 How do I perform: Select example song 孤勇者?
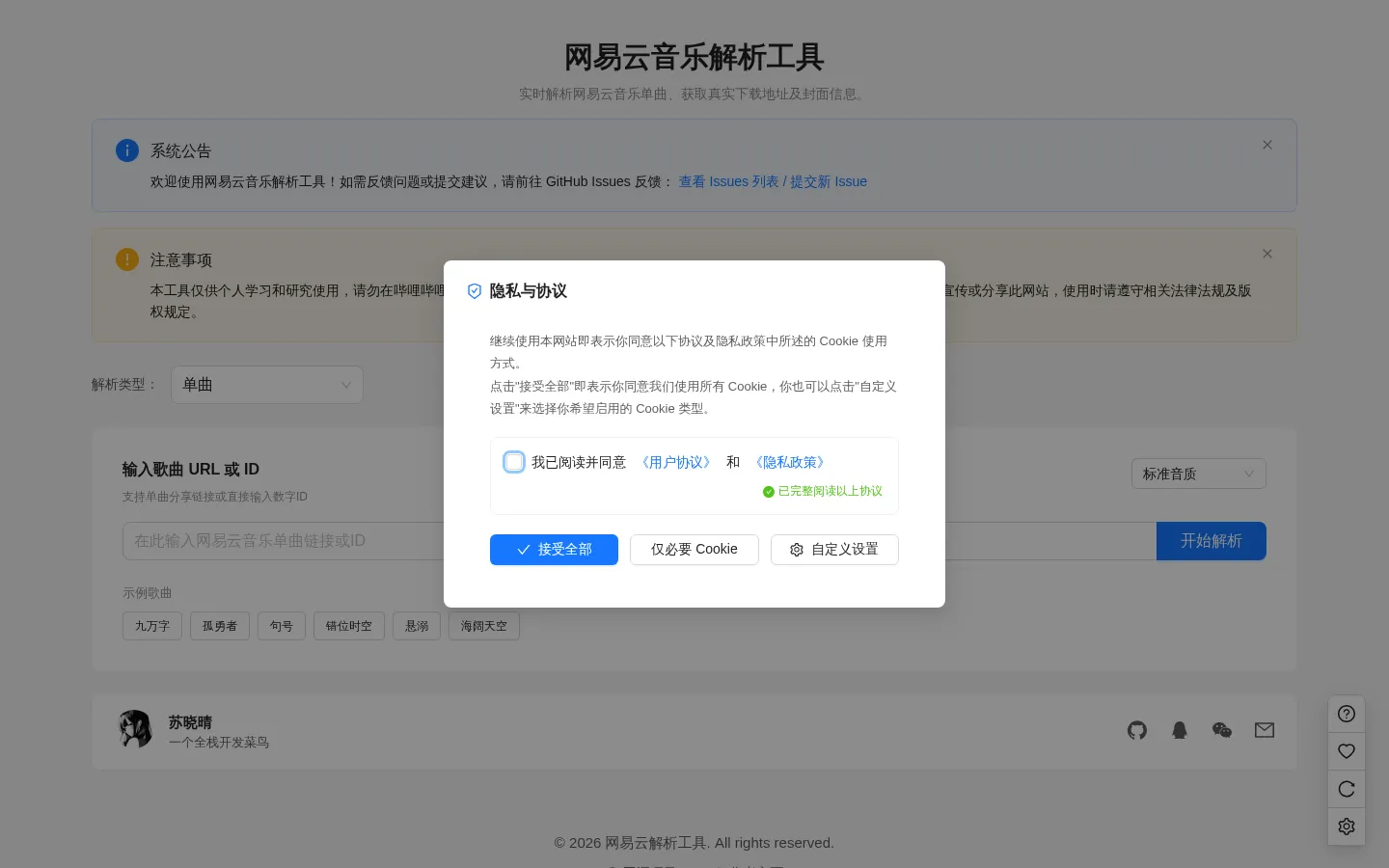pyautogui.click(x=220, y=626)
